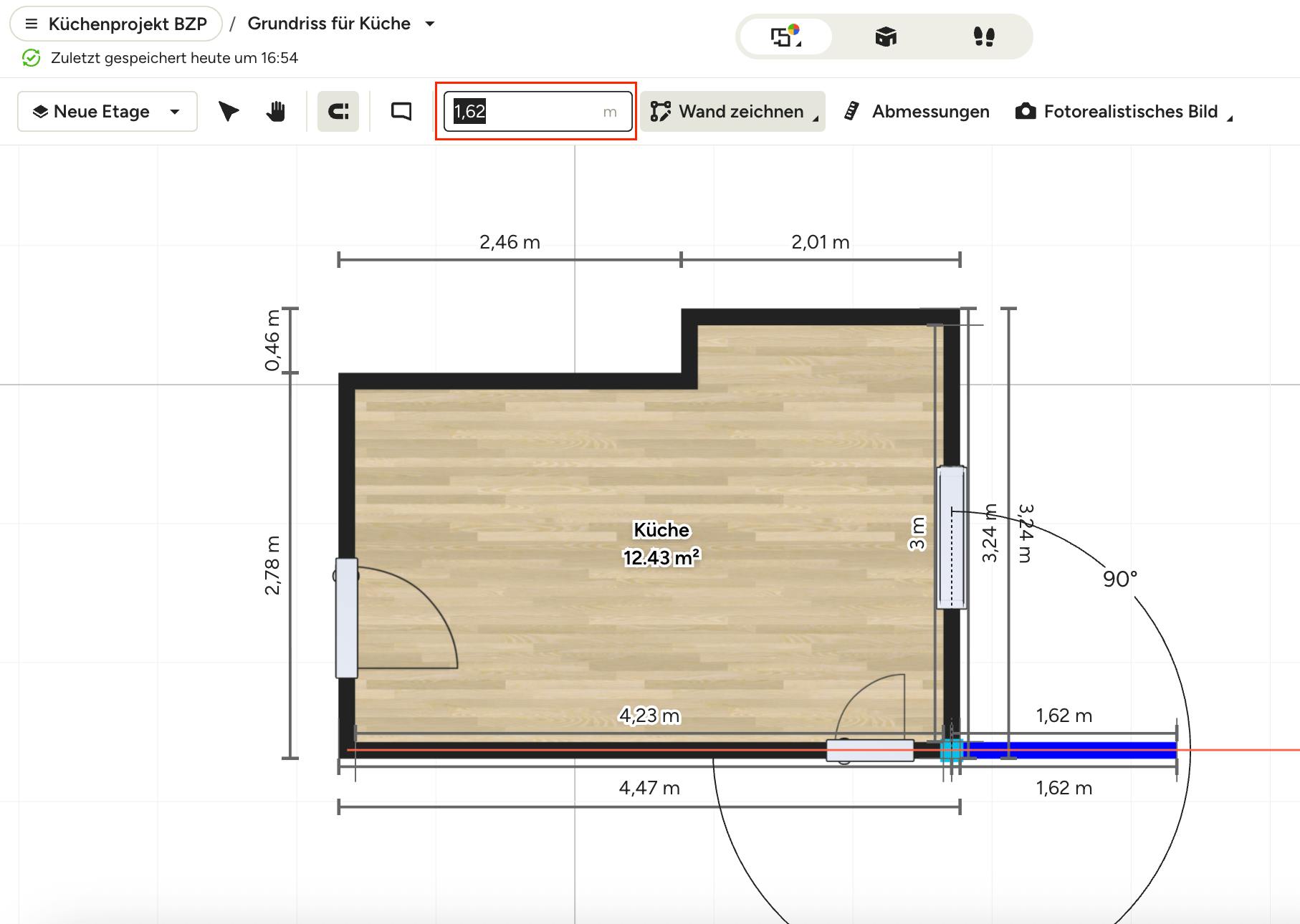This screenshot has height=924, width=1300.
Task: Activate the hand pan tool
Action: (x=276, y=112)
